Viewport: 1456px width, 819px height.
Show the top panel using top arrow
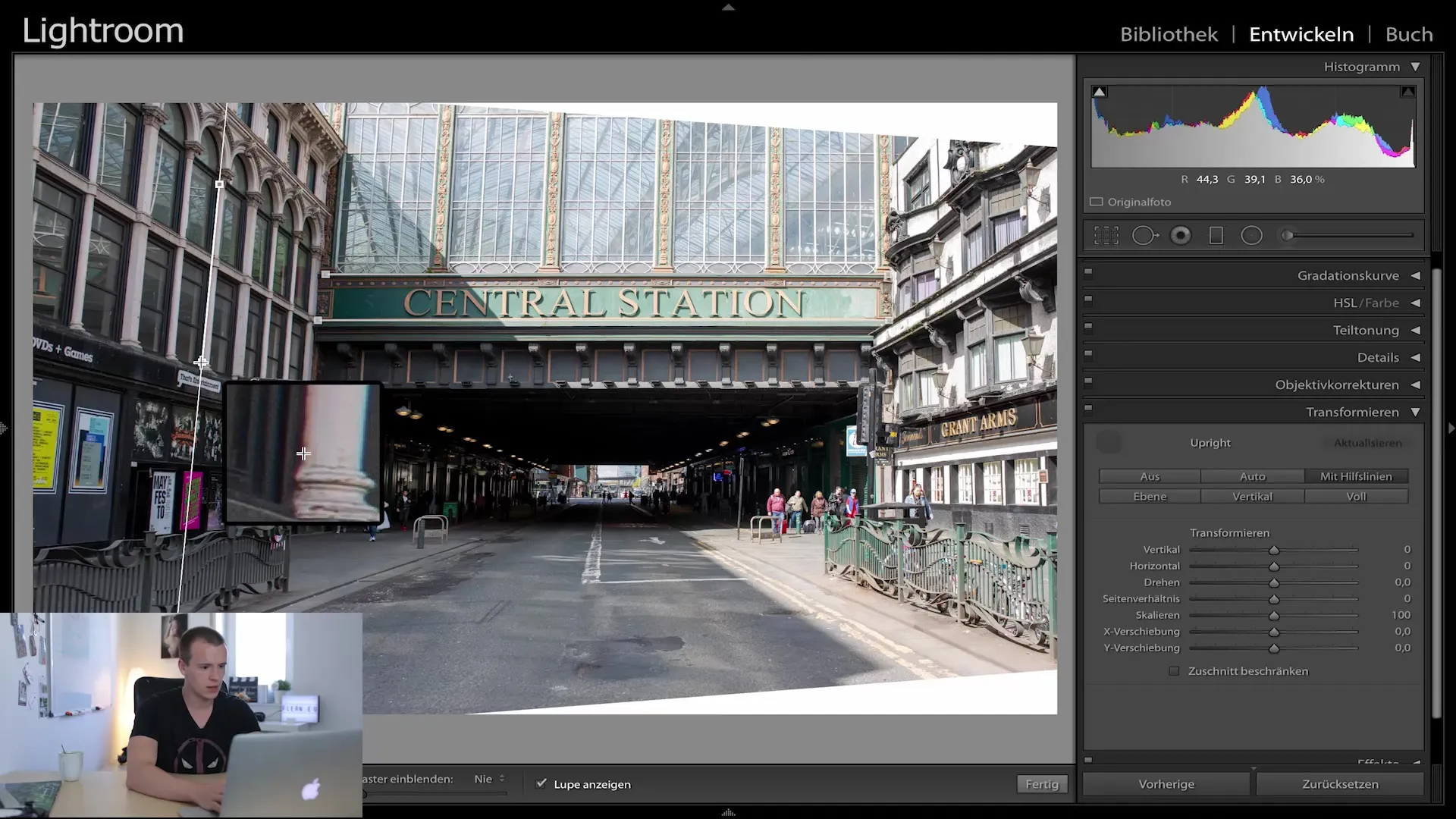tap(728, 7)
